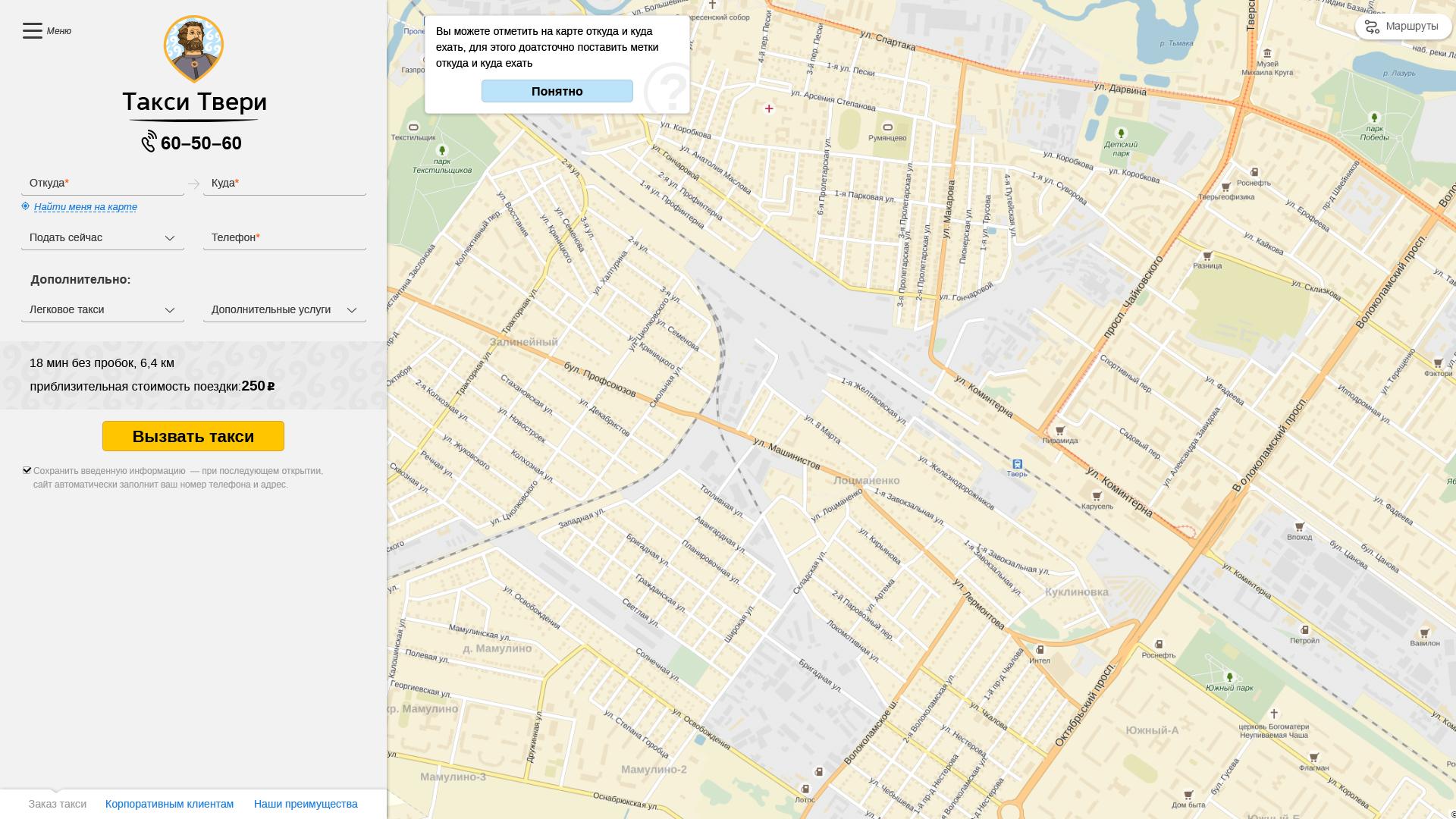This screenshot has width=1456, height=819.
Task: Click the Пирамида shopping cart marker
Action: click(1059, 431)
